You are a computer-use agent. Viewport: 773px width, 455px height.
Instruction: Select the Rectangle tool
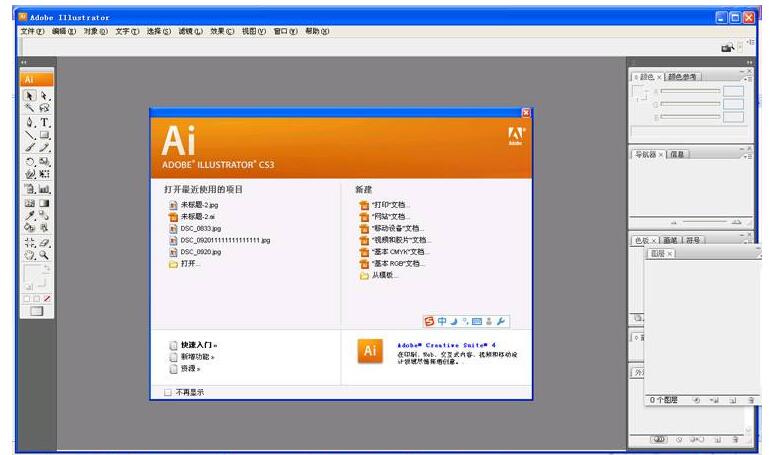click(44, 135)
